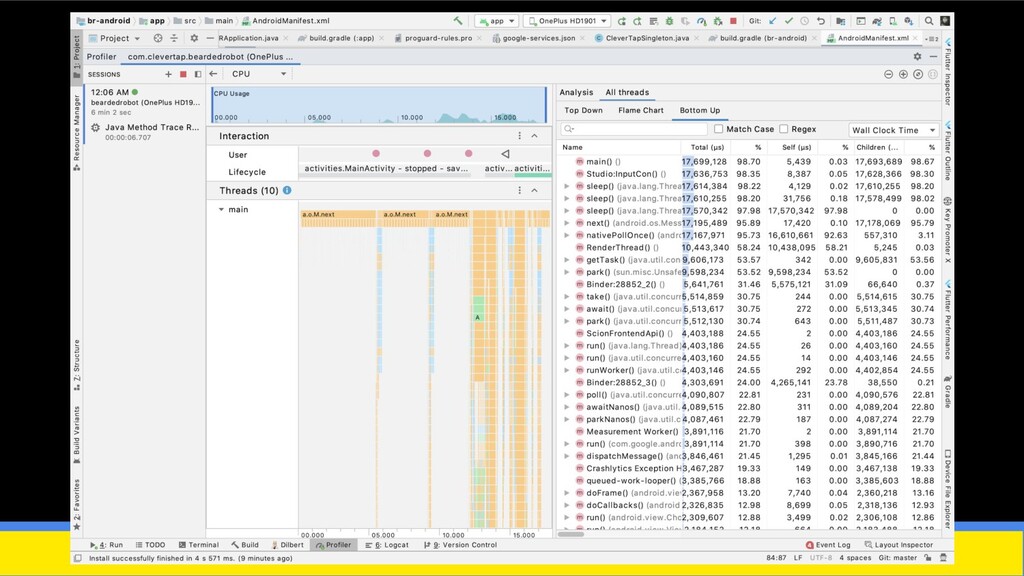Collapse the Sessions pane icon
The image size is (1024, 576).
point(198,74)
